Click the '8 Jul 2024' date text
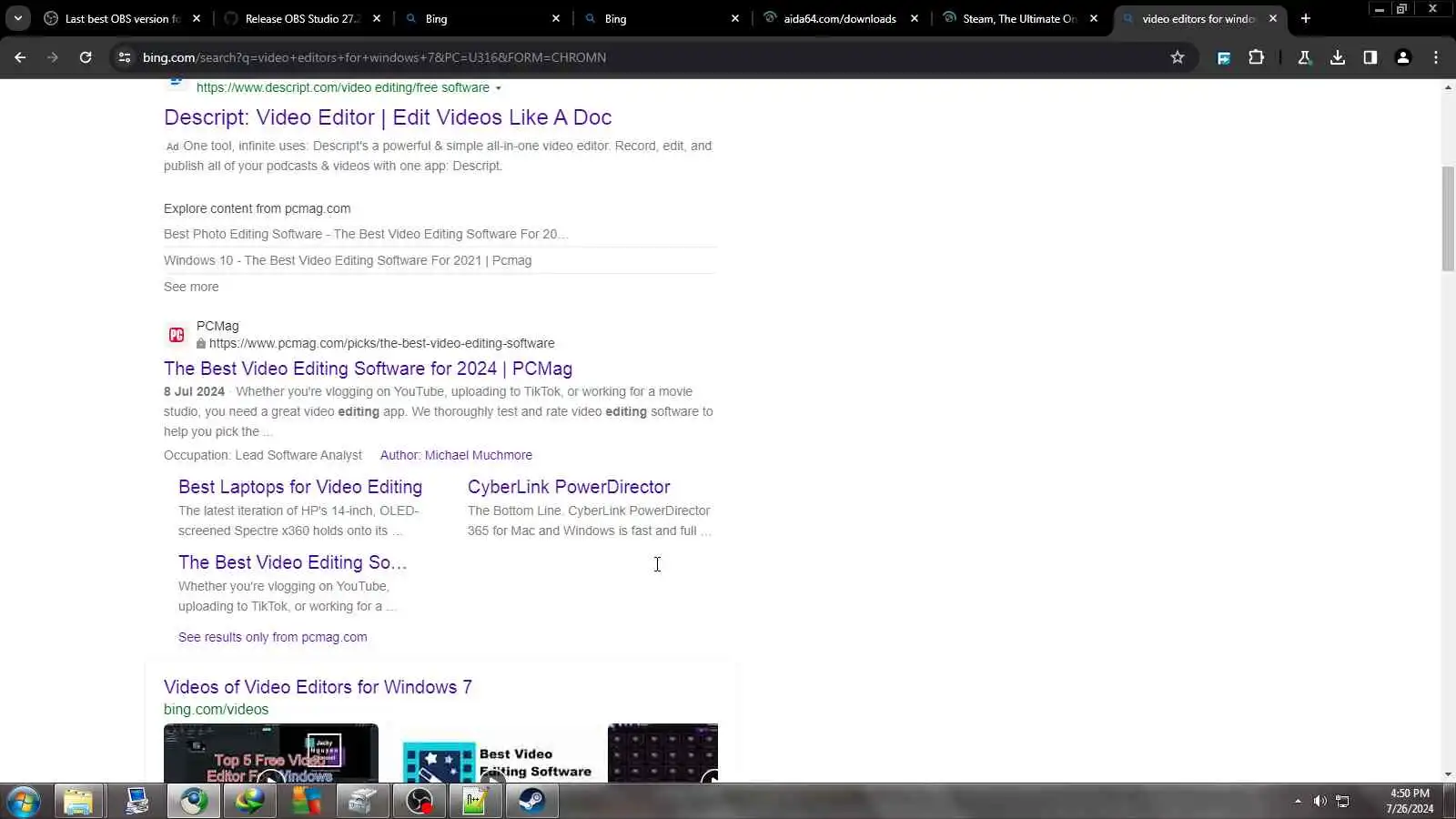This screenshot has height=819, width=1456. [x=194, y=391]
